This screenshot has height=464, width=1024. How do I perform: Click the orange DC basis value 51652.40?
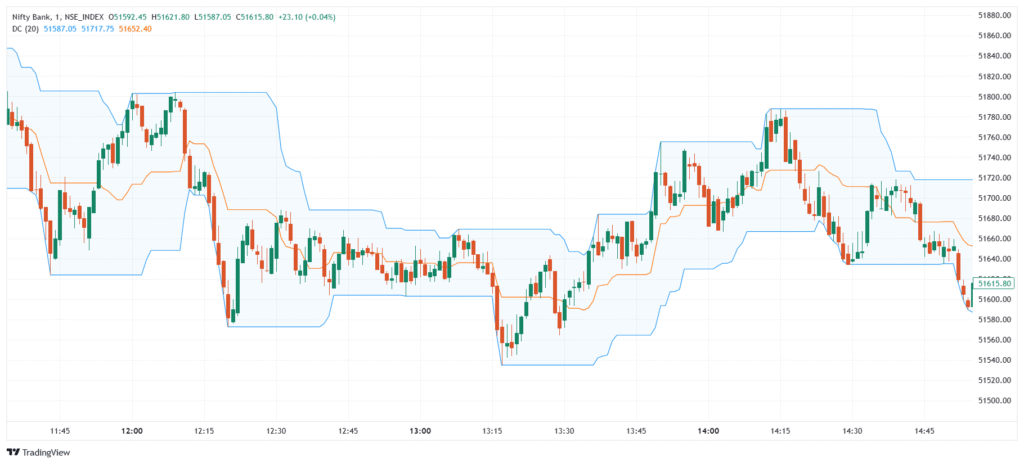point(135,29)
